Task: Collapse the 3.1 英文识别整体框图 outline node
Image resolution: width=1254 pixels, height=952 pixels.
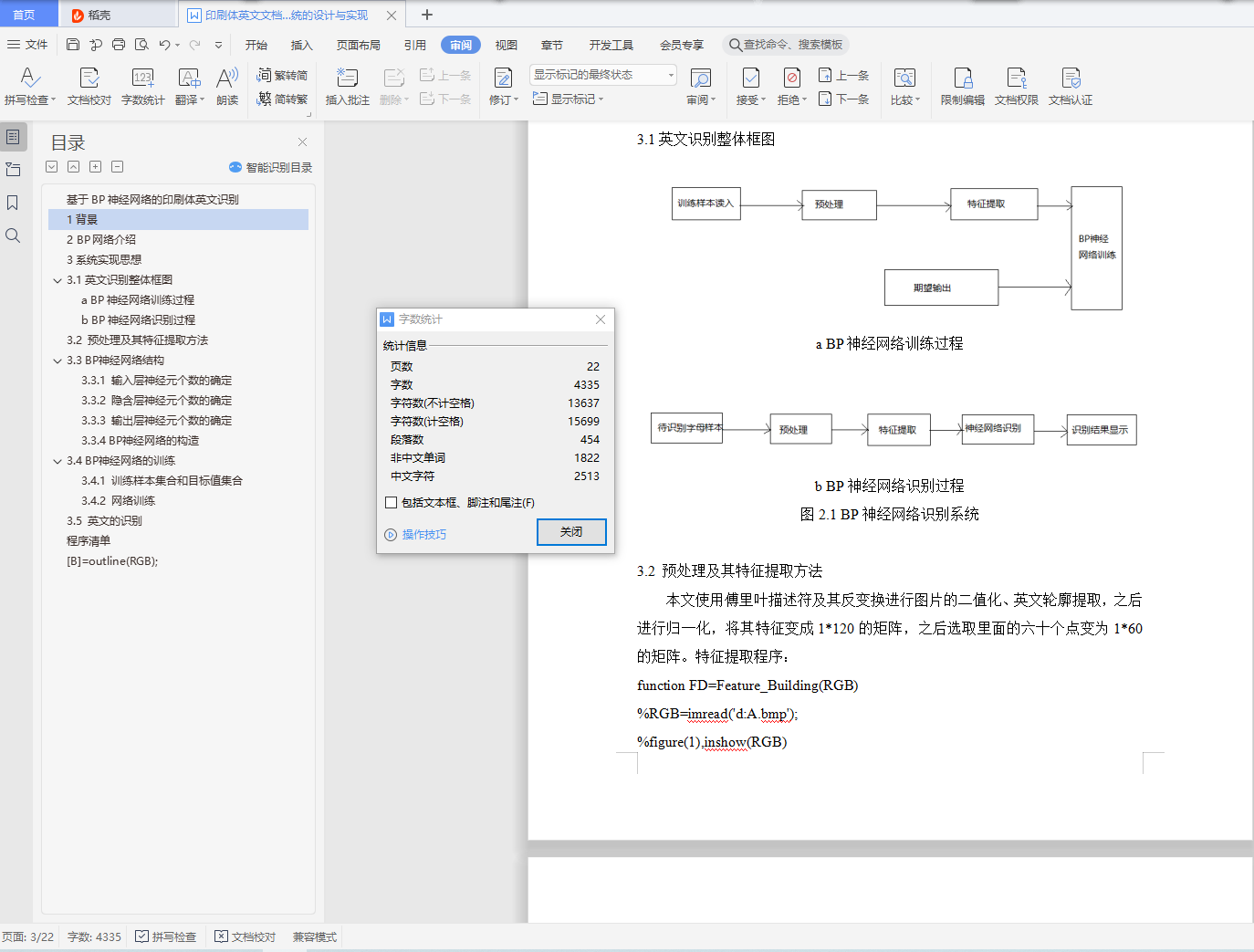Action: (x=57, y=280)
